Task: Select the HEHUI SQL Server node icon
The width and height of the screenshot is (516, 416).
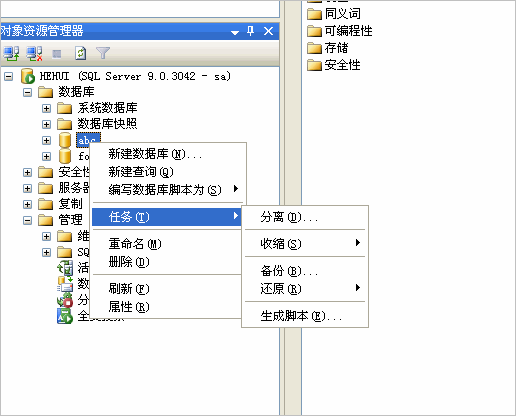Action: tap(28, 76)
